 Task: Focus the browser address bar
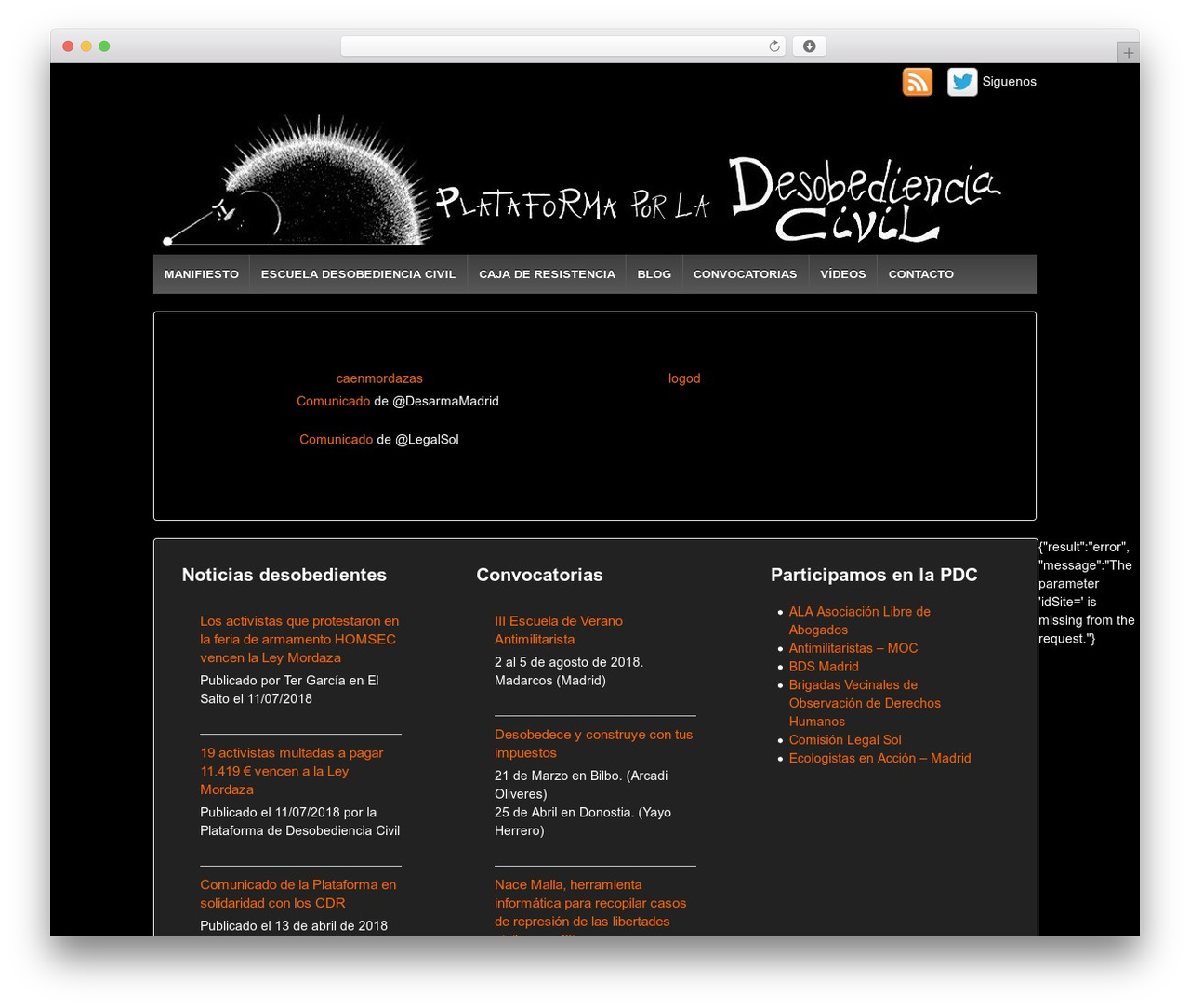pos(562,46)
